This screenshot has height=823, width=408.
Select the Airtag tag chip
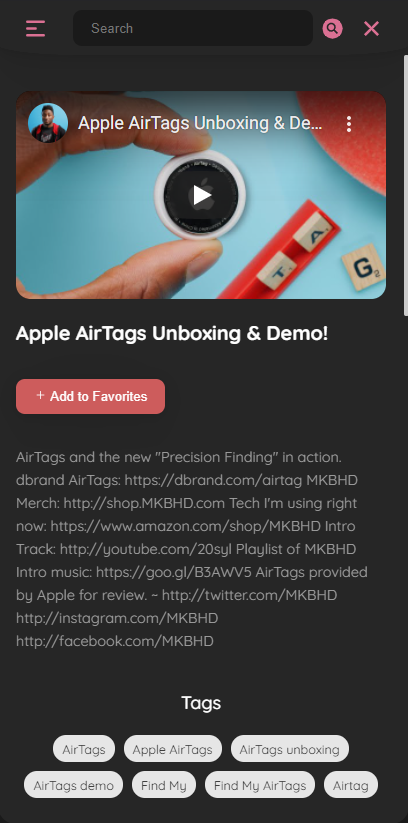(x=351, y=785)
